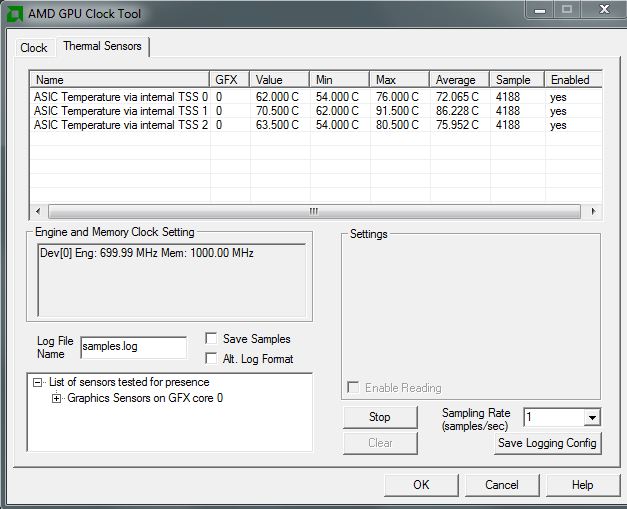This screenshot has height=509, width=627.
Task: Click the 80.500 C max cell
Action: (397, 125)
